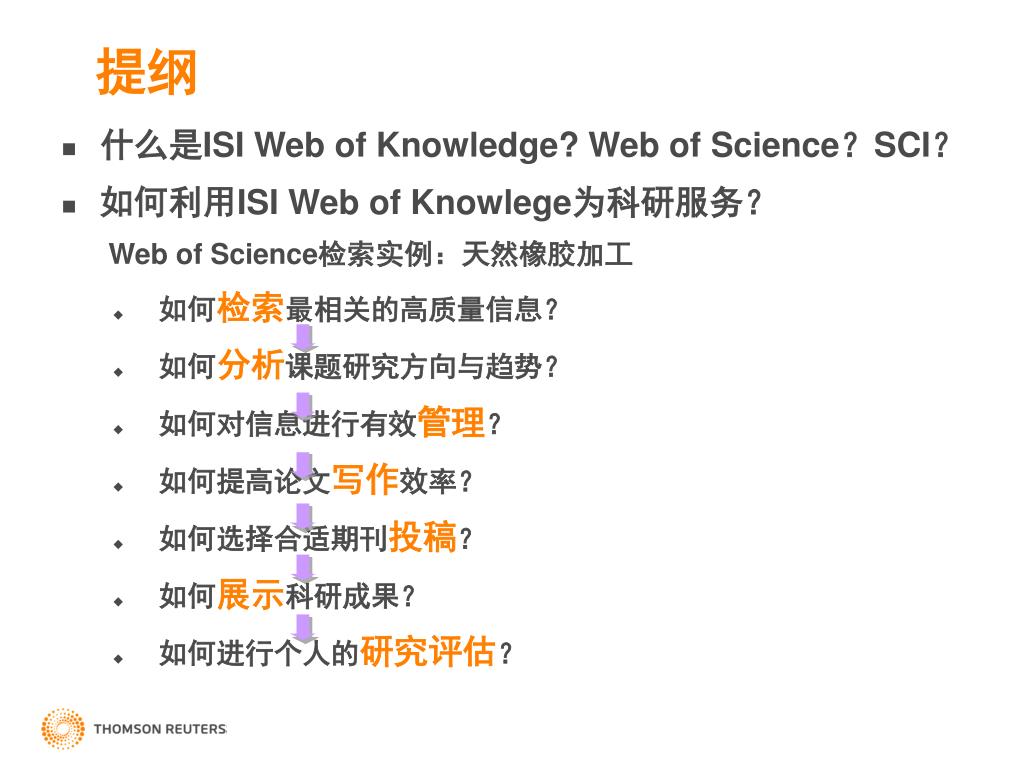Click the square bullet before 什么是ISI Web of Knowledge
The image size is (1024, 768).
click(70, 150)
